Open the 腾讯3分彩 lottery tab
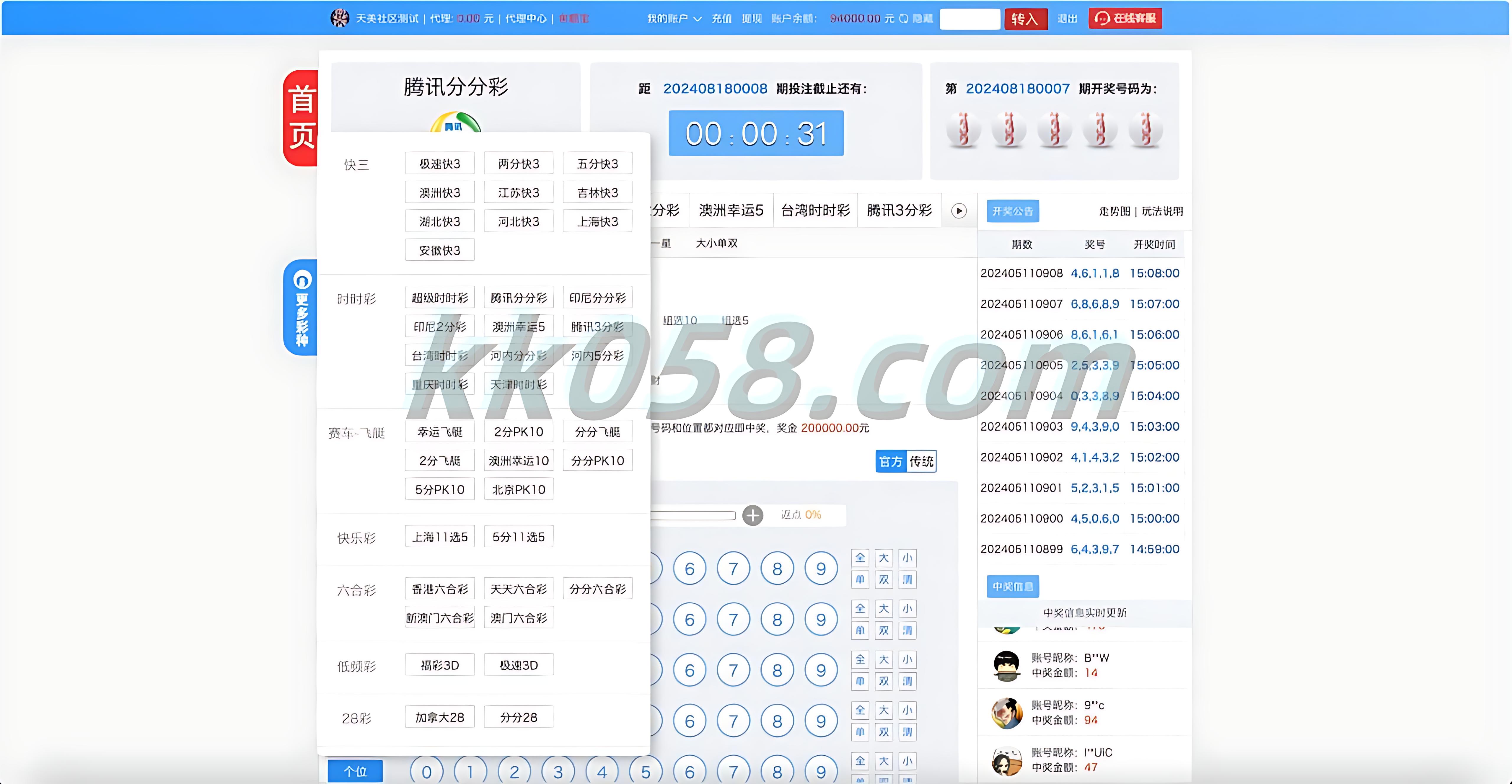Viewport: 1512px width, 784px height. coord(899,210)
